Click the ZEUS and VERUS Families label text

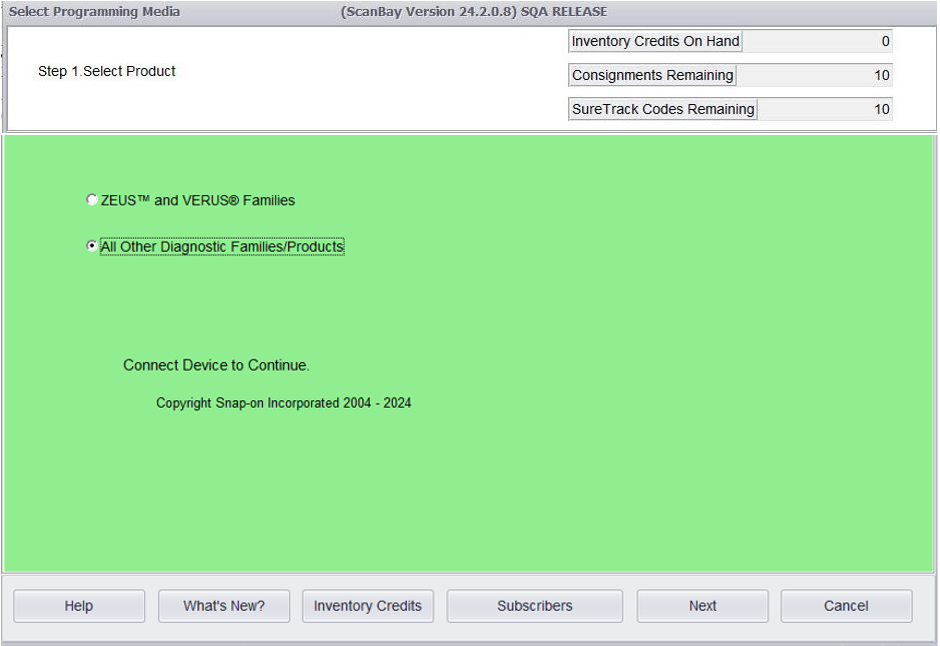tap(198, 200)
